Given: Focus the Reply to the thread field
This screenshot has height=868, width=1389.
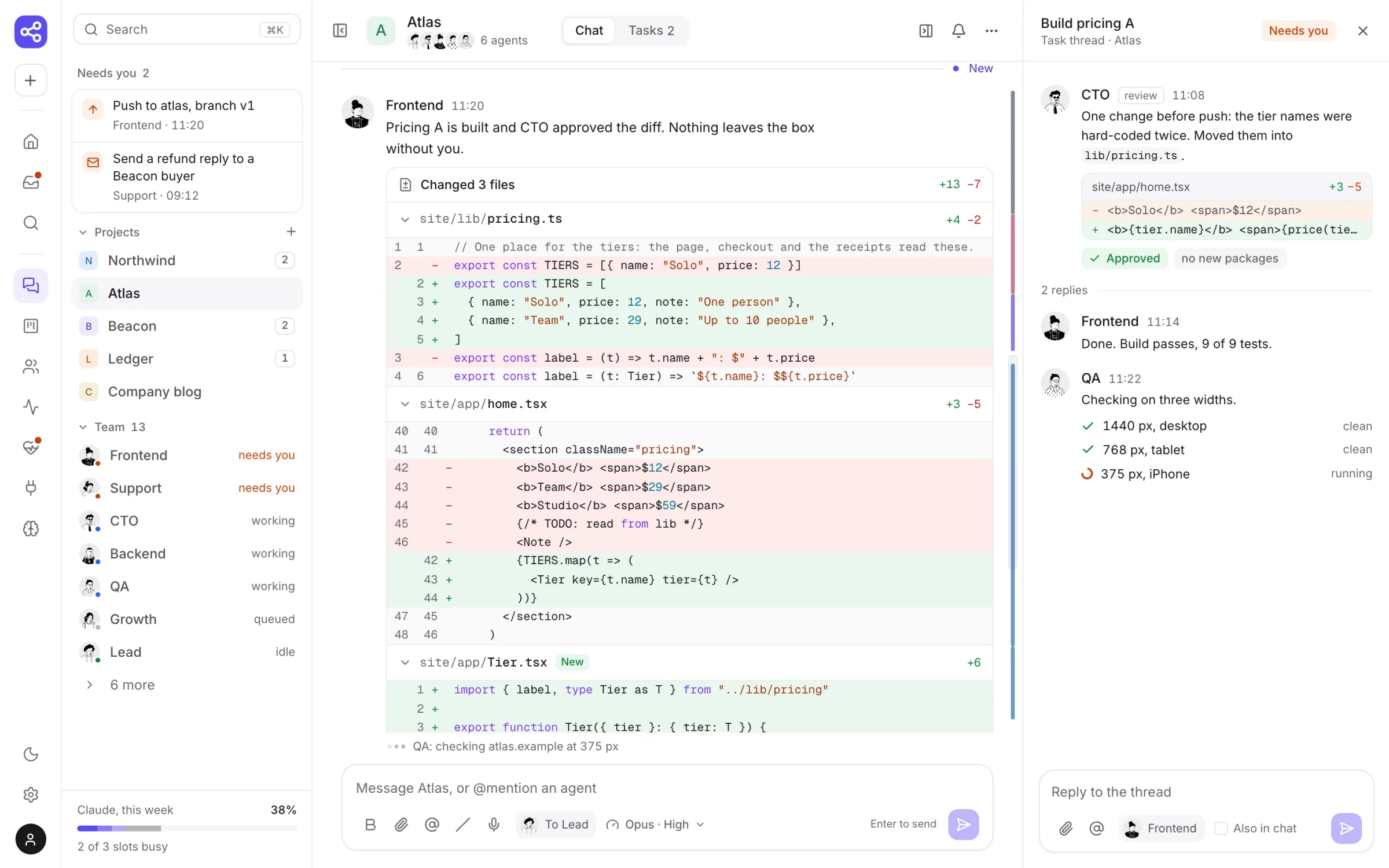Looking at the screenshot, I should (x=1206, y=792).
